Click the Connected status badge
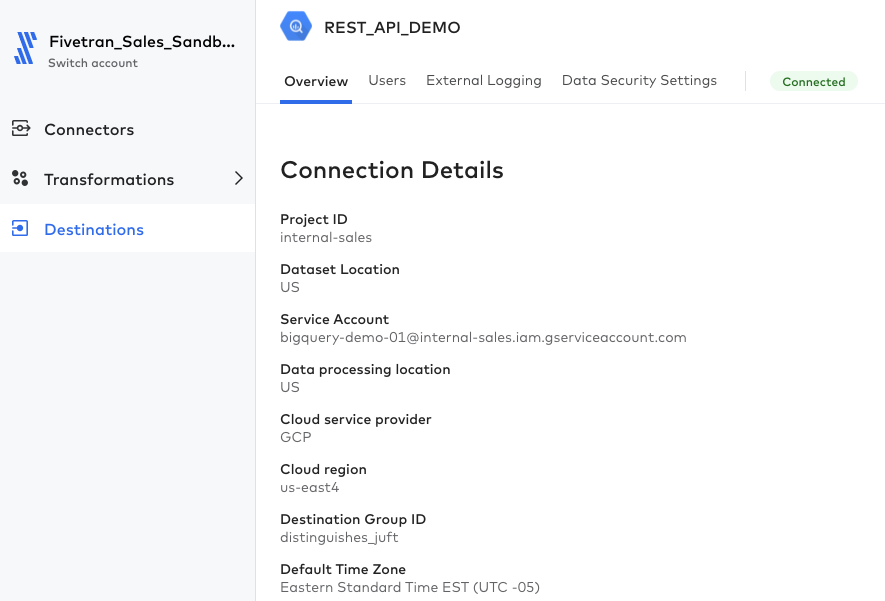The height and width of the screenshot is (601, 885). click(813, 82)
